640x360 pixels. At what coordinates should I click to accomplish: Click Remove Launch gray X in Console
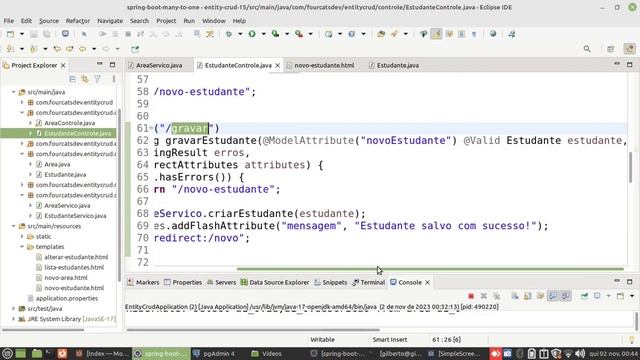coord(484,296)
